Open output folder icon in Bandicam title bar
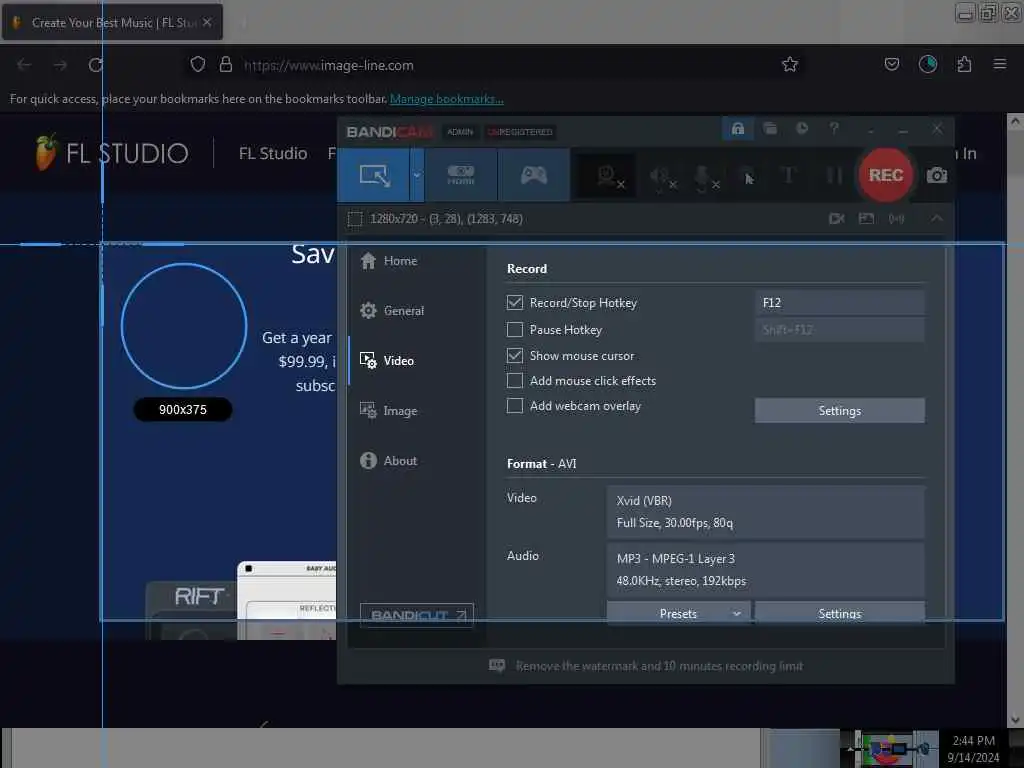 [770, 129]
